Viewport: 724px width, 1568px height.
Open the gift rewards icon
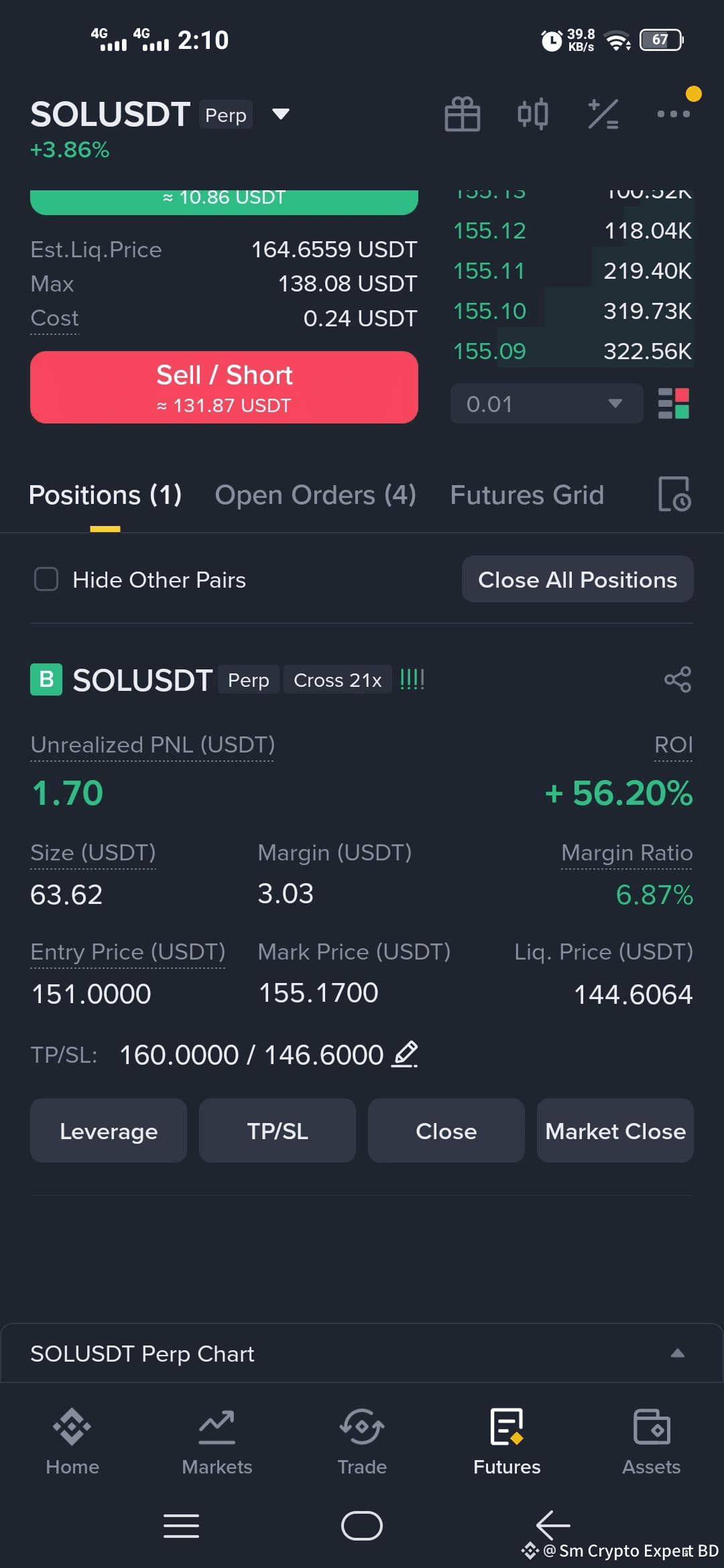tap(463, 114)
